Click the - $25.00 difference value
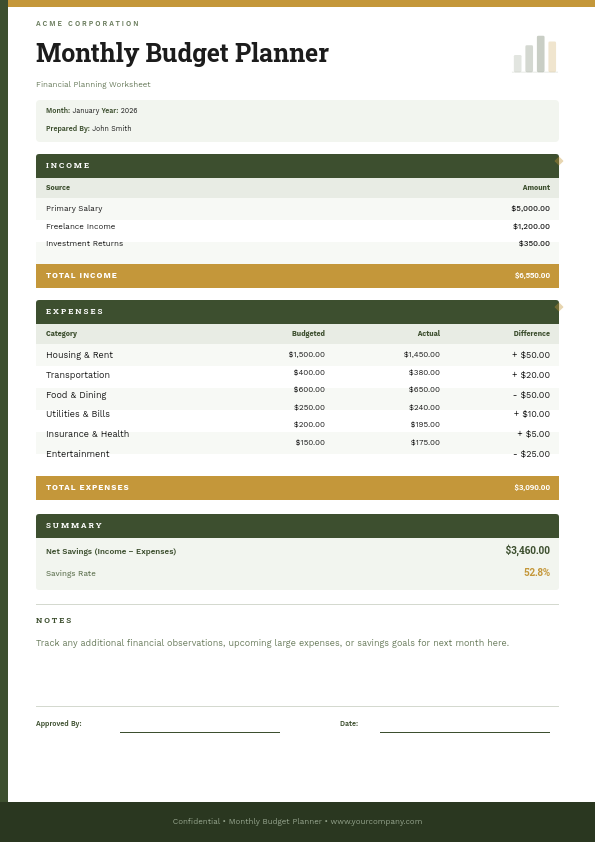The image size is (595, 842). coord(531,454)
